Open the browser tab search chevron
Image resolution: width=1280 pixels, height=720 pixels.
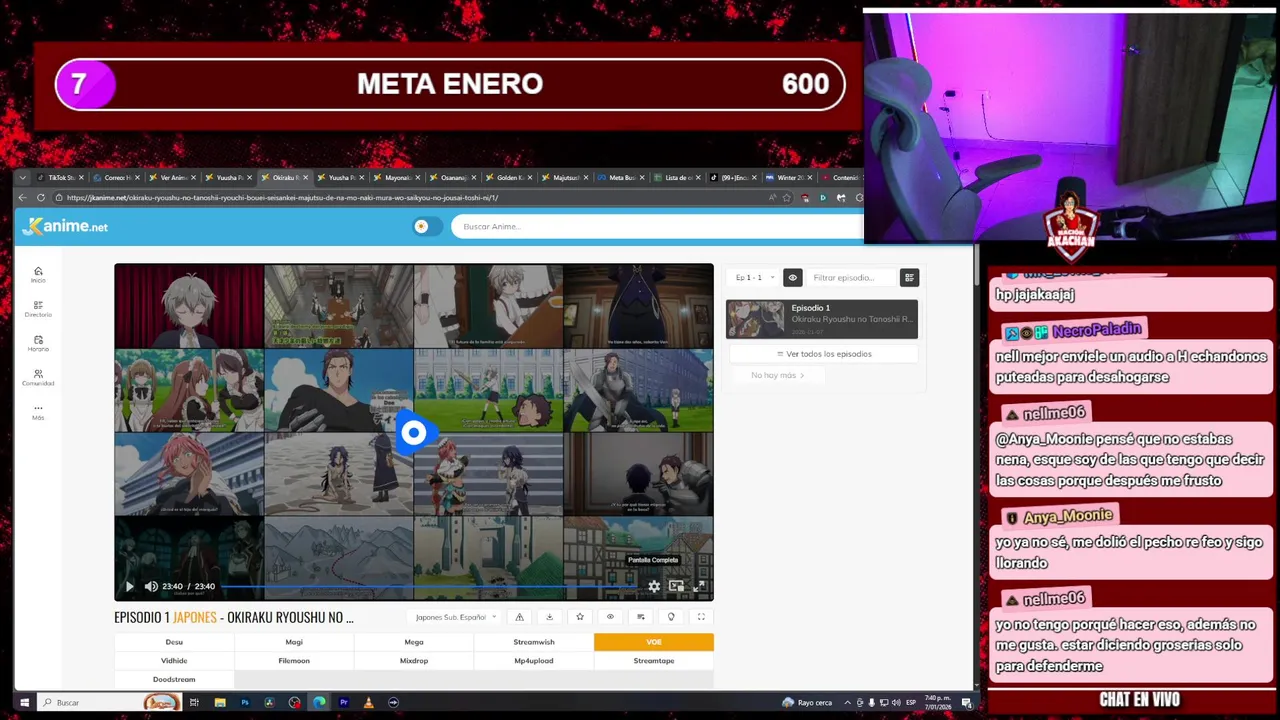(22, 177)
